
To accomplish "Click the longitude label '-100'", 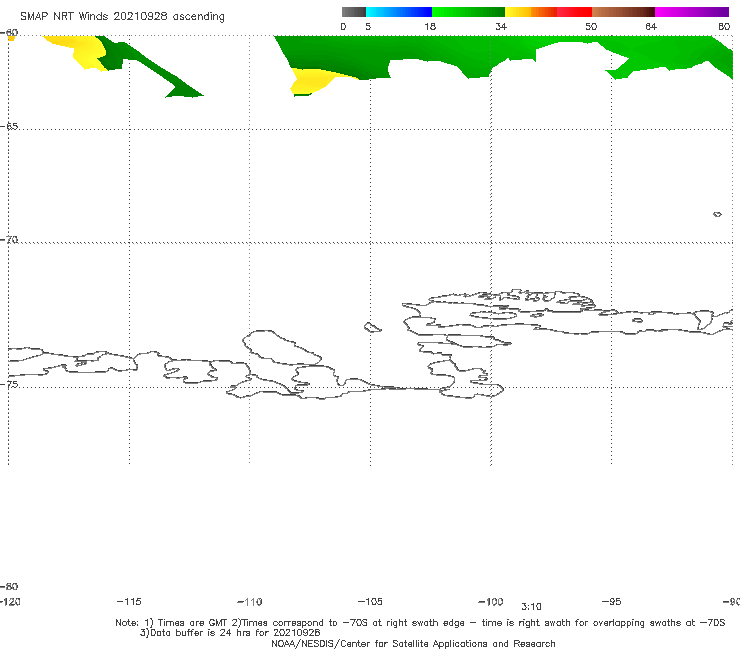I will [x=491, y=601].
